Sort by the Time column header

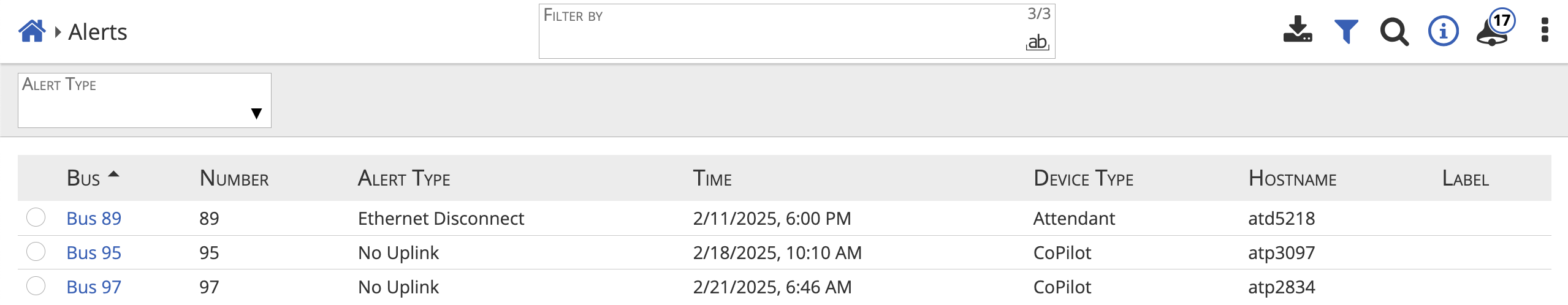point(712,179)
